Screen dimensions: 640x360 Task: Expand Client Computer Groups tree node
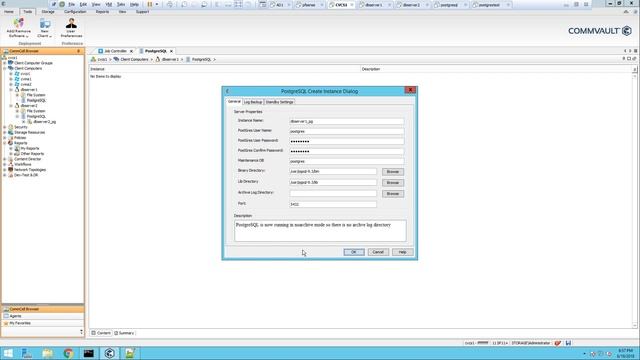[x=5, y=63]
